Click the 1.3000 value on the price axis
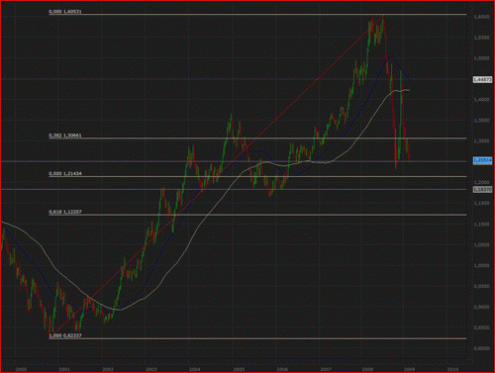This screenshot has width=495, height=373. coord(482,141)
